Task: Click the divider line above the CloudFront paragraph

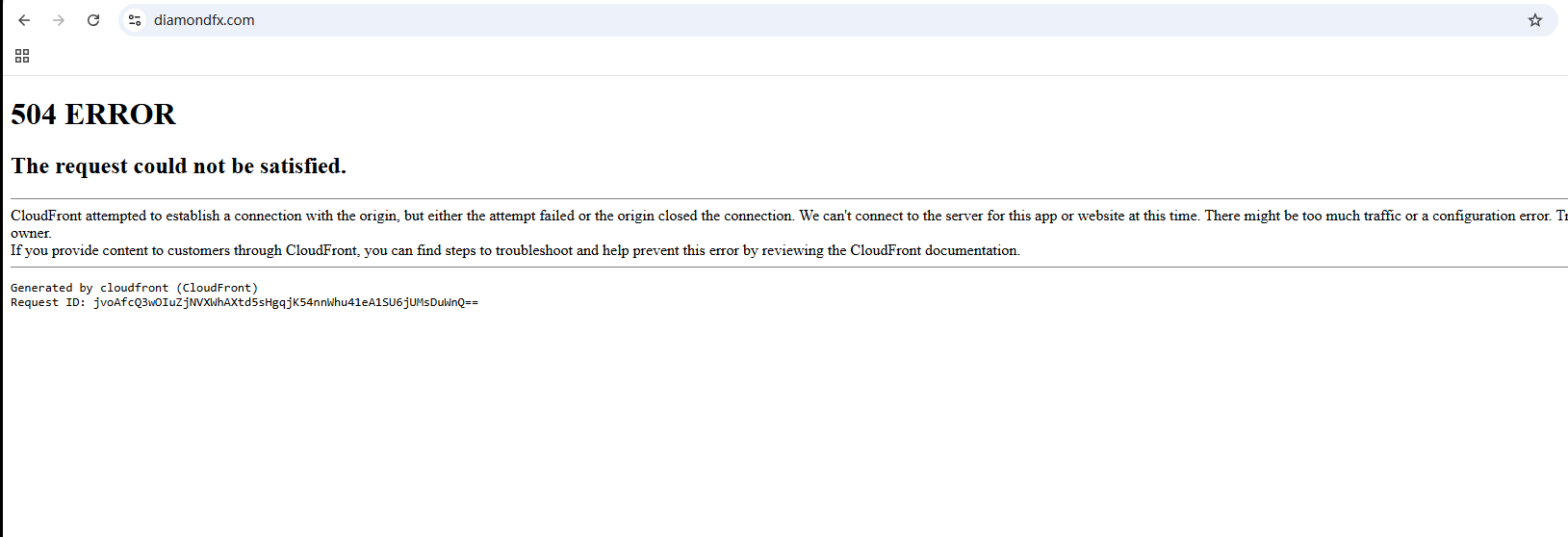Action: [x=770, y=198]
